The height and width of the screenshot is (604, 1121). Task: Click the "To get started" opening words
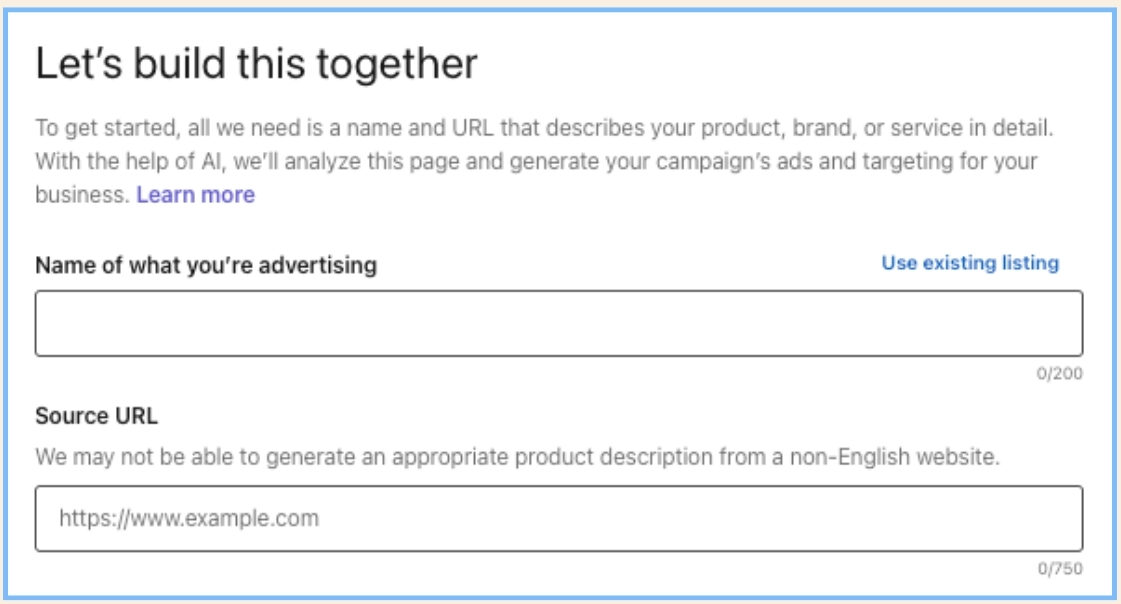coord(92,129)
